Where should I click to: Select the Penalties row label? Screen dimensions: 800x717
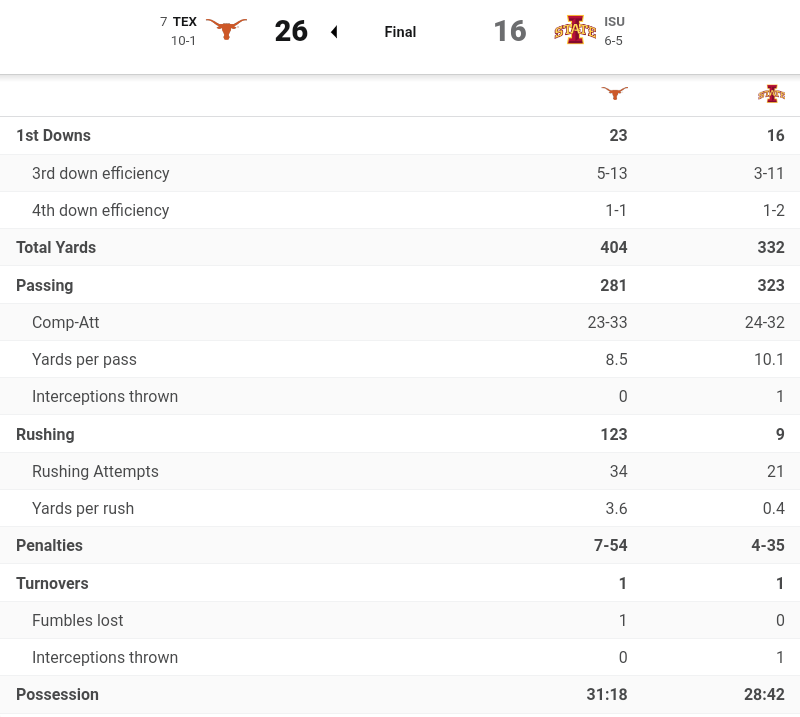49,546
